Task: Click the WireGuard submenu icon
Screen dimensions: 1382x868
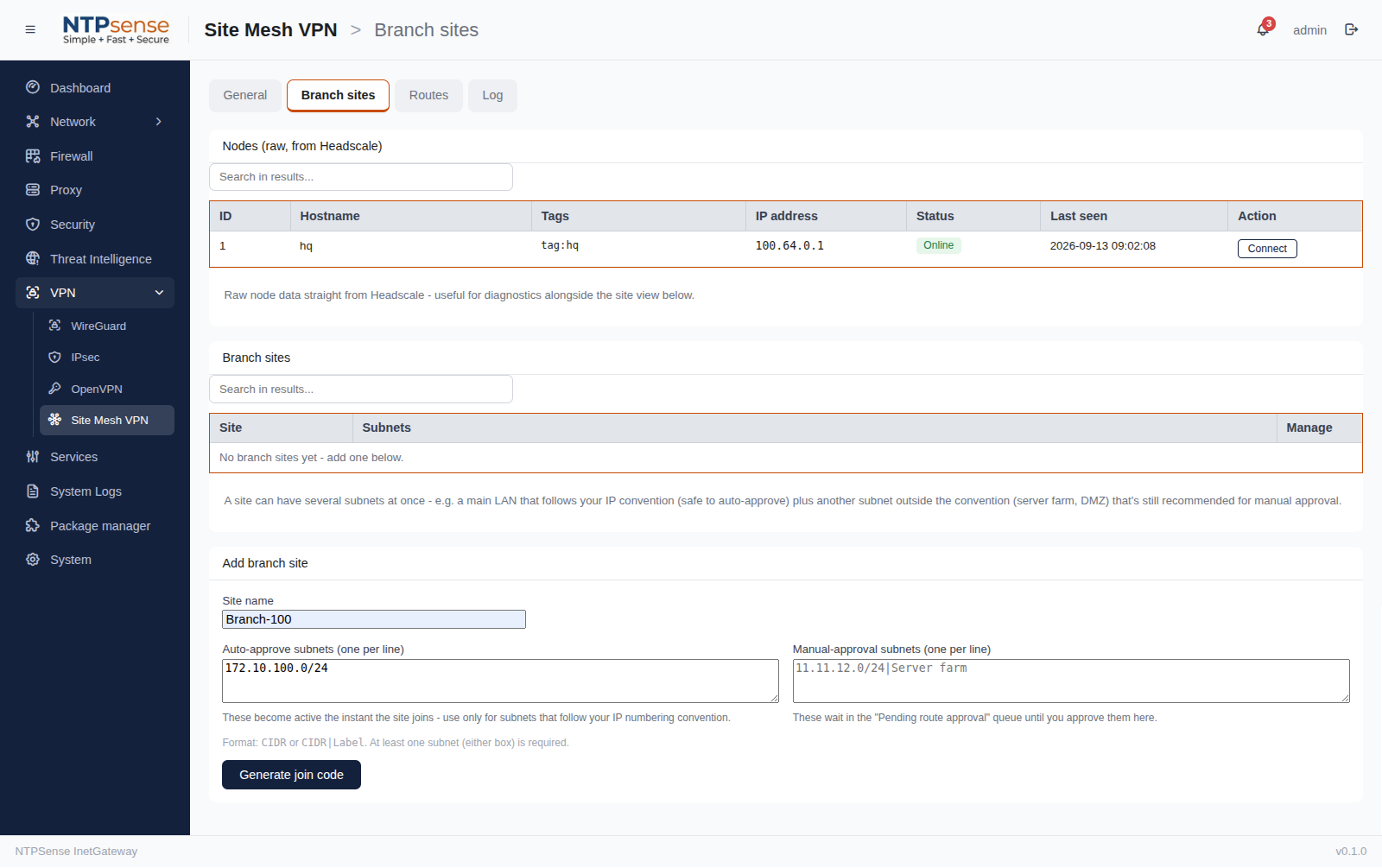Action: coord(54,326)
